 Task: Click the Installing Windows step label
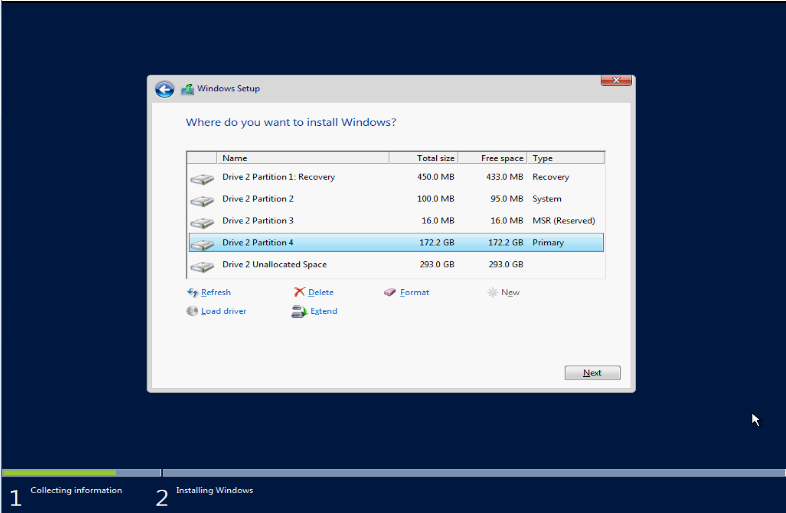click(215, 490)
